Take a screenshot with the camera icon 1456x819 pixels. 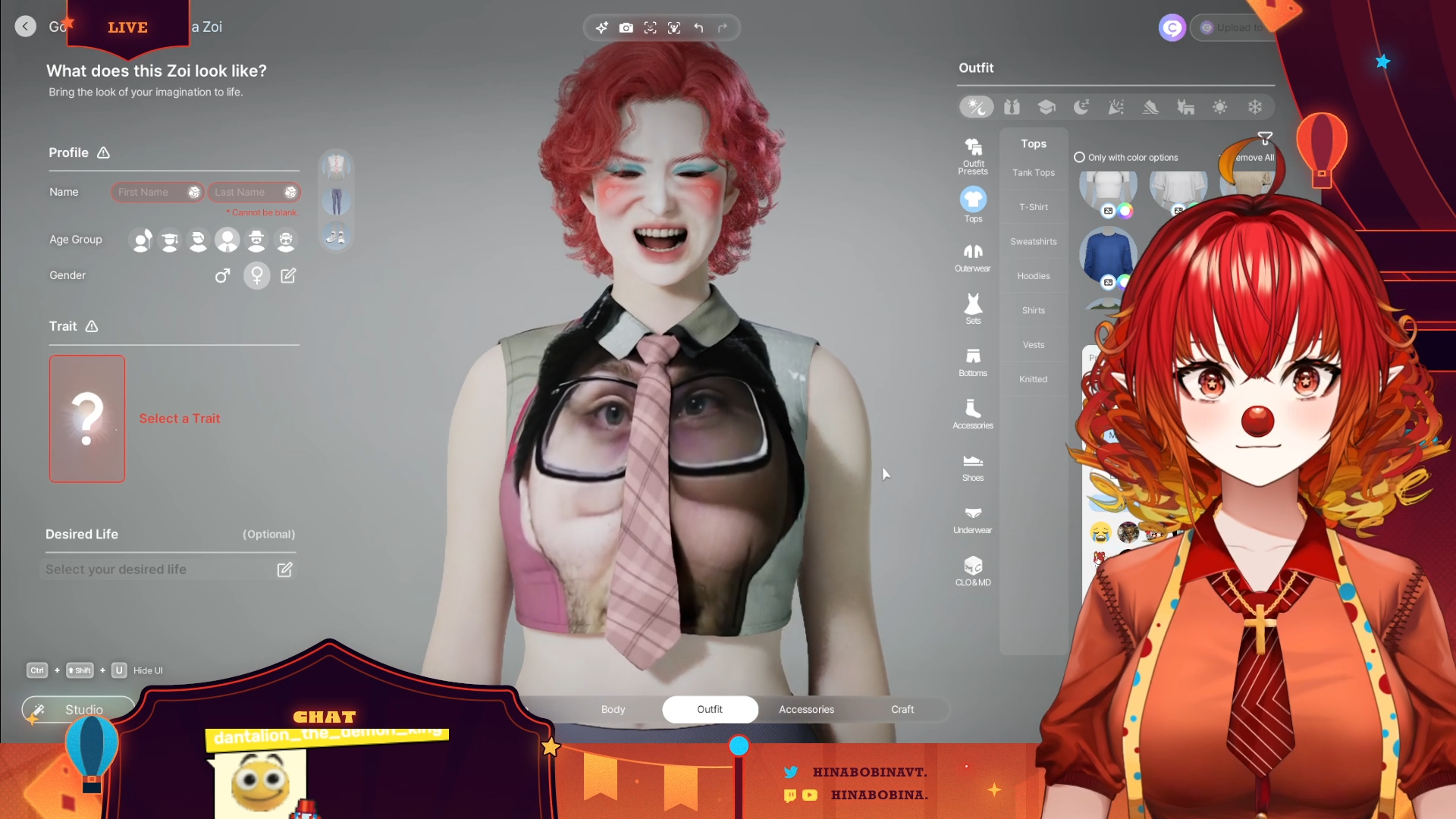pos(626,28)
